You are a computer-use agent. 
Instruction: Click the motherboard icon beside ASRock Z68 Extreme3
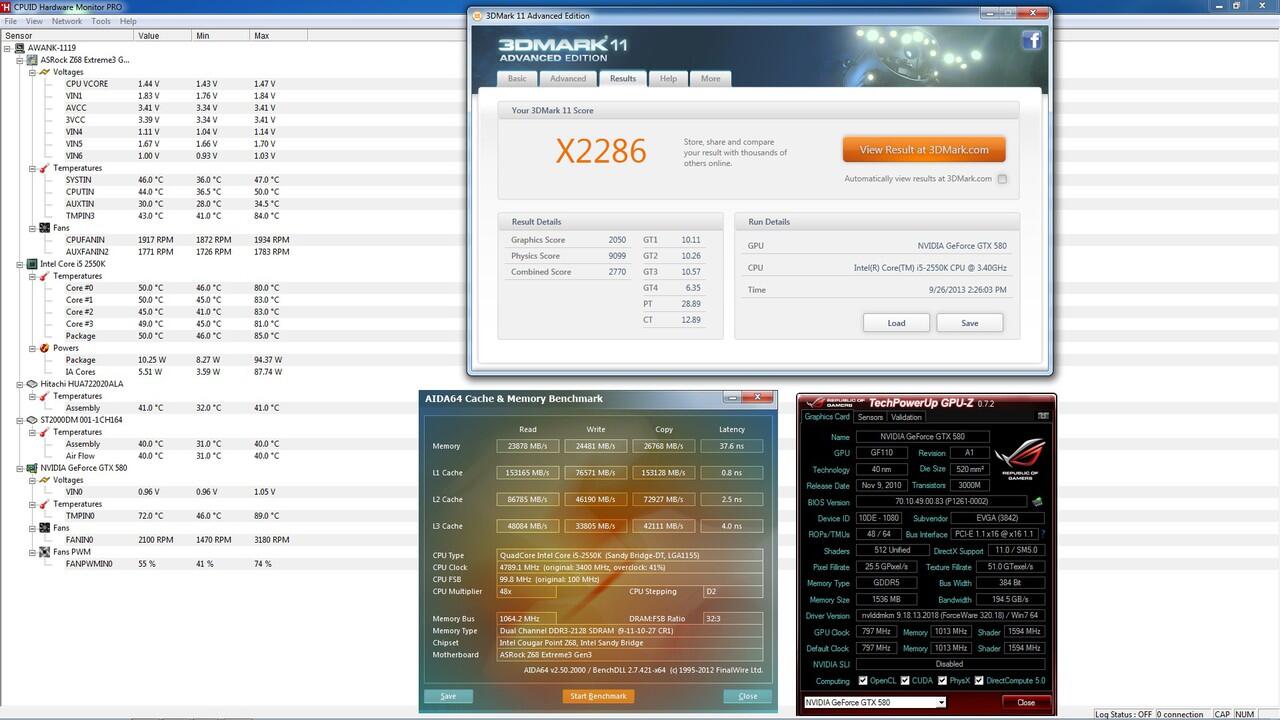click(x=32, y=60)
